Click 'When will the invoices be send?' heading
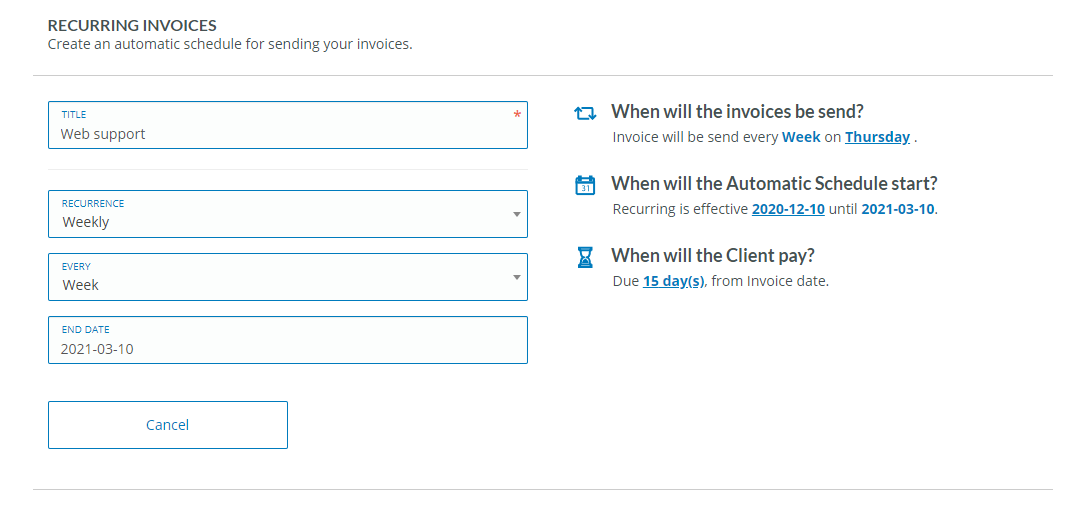Image resolution: width=1080 pixels, height=516 pixels. pos(737,112)
